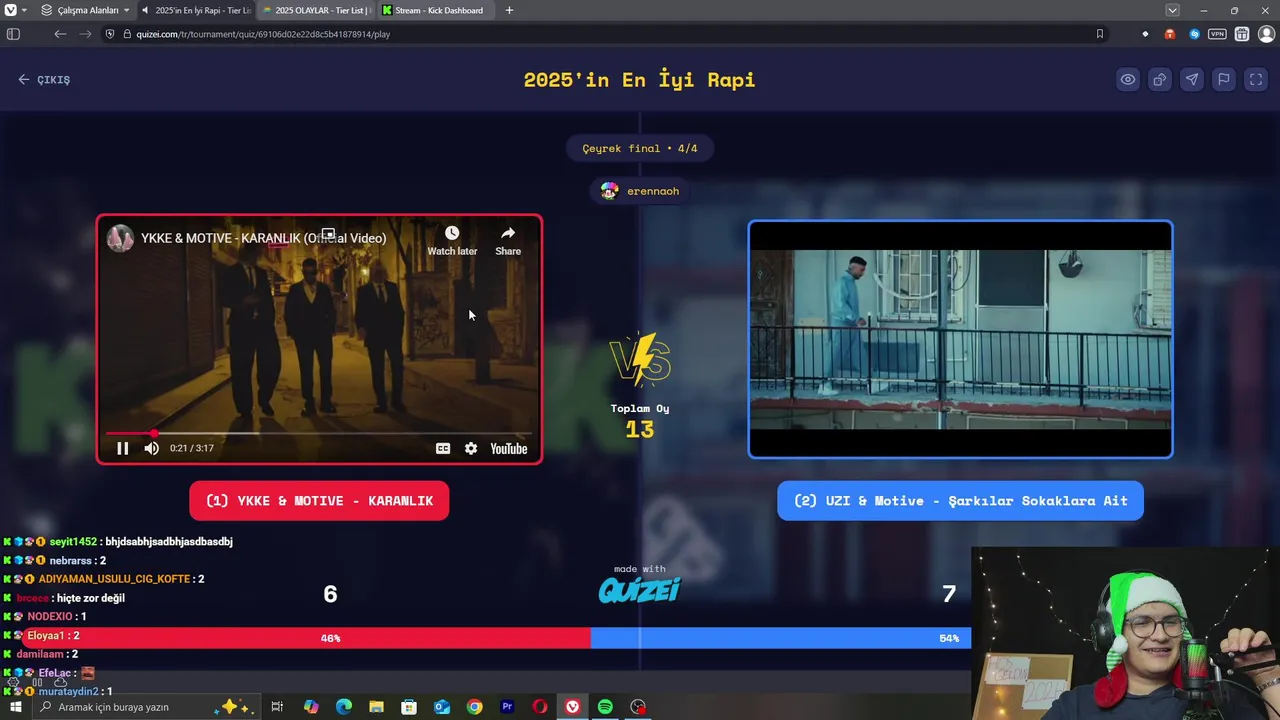This screenshot has width=1280, height=720.
Task: Click the gift box toolbar icon
Action: tap(1241, 34)
